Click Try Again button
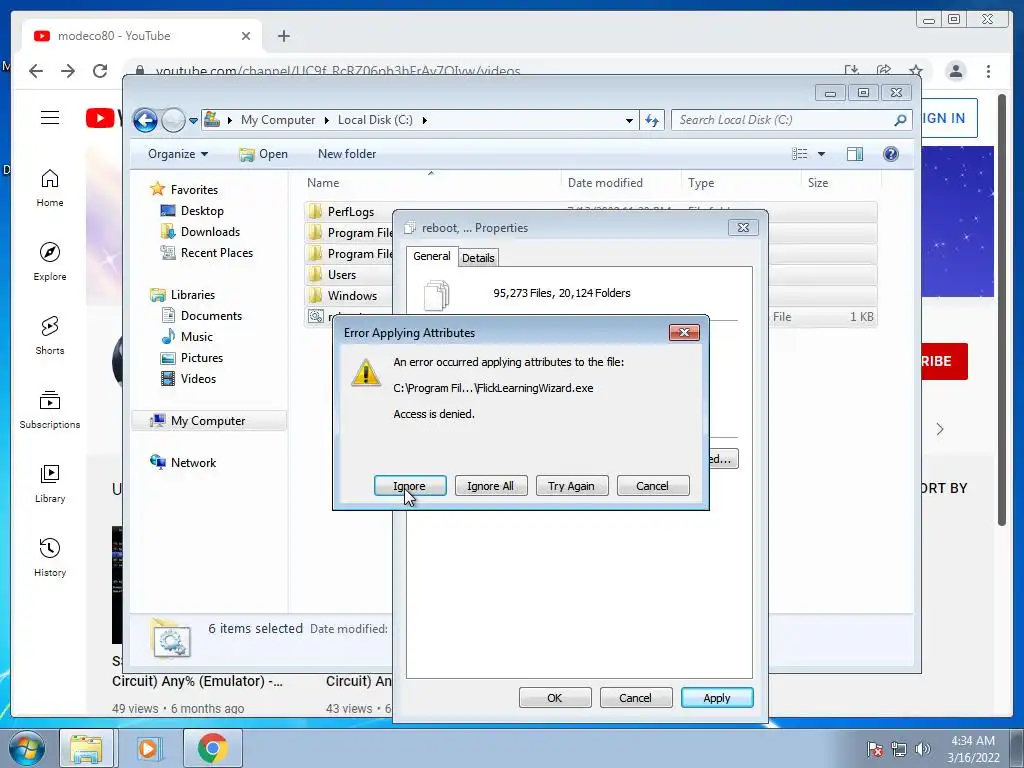Viewport: 1024px width, 768px height. tap(571, 486)
